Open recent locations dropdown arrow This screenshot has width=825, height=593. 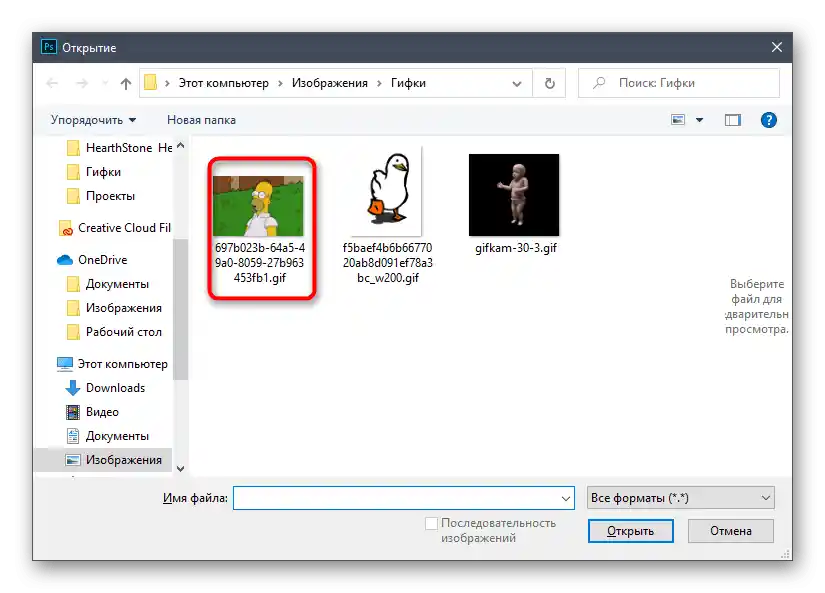pos(105,83)
